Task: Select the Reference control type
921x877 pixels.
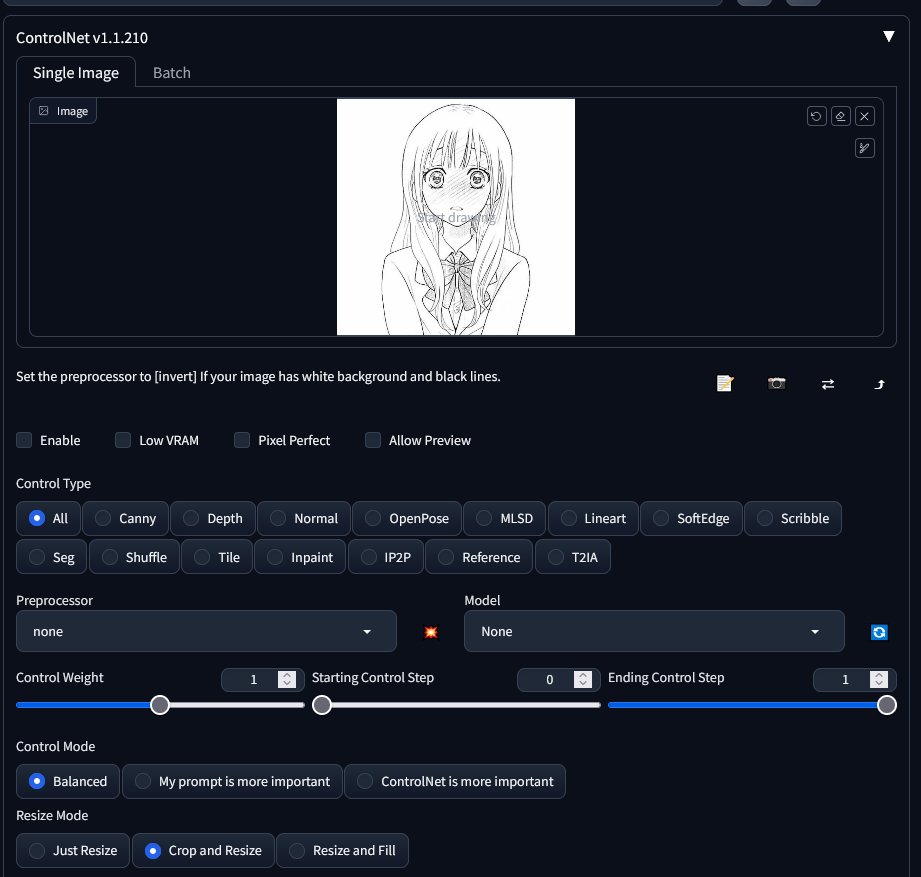Action: (479, 557)
